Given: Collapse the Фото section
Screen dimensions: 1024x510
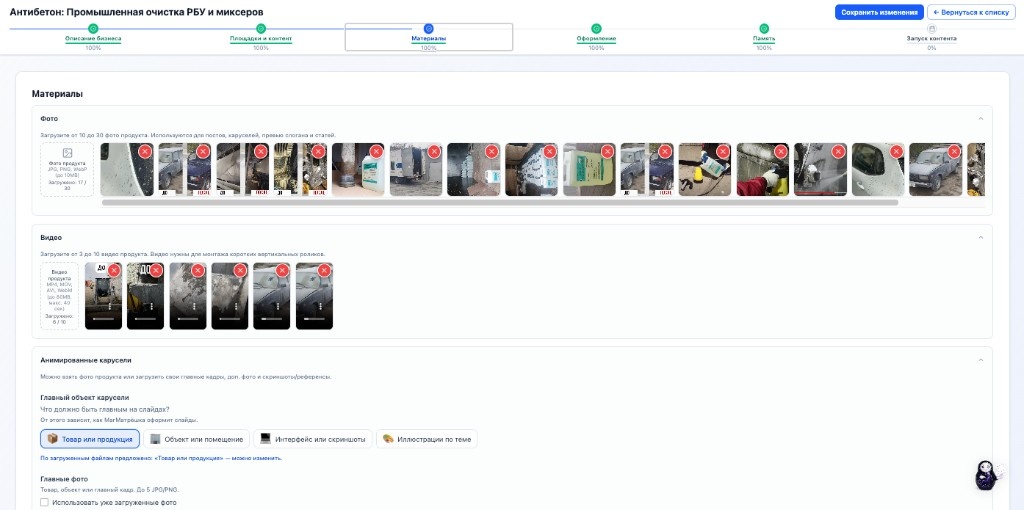Looking at the screenshot, I should pos(980,118).
